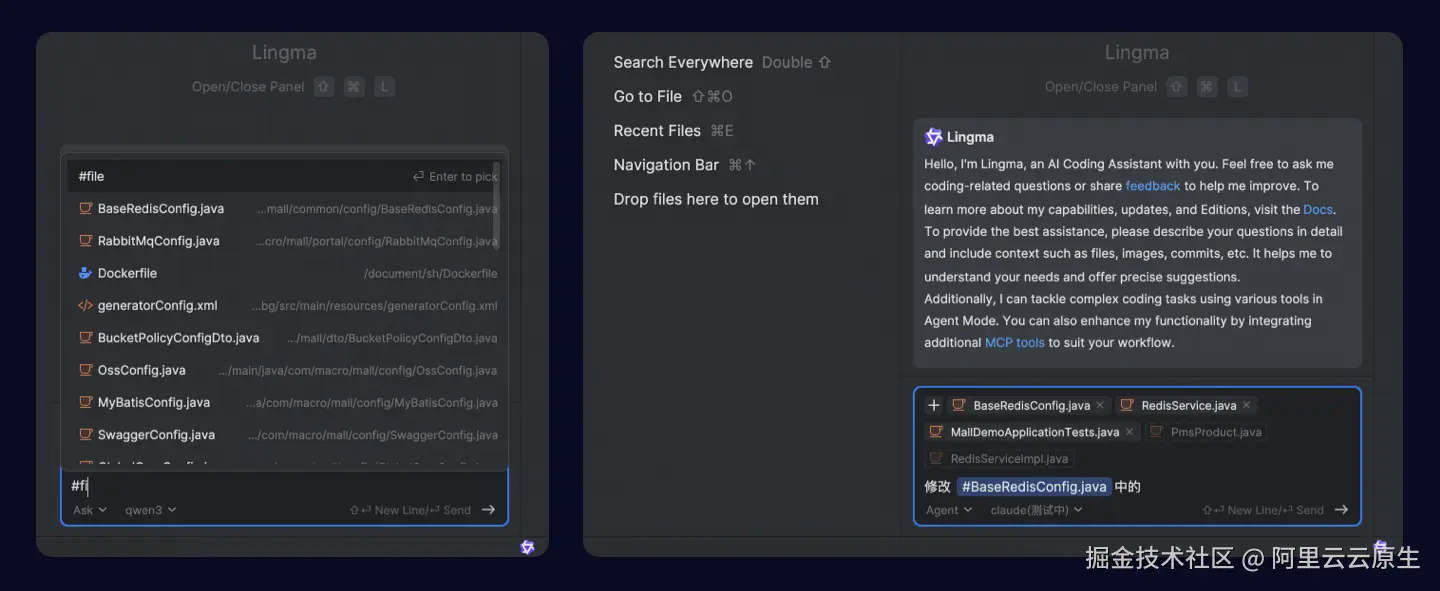The height and width of the screenshot is (591, 1440).
Task: Open the Ask mode dropdown
Action: (x=90, y=510)
